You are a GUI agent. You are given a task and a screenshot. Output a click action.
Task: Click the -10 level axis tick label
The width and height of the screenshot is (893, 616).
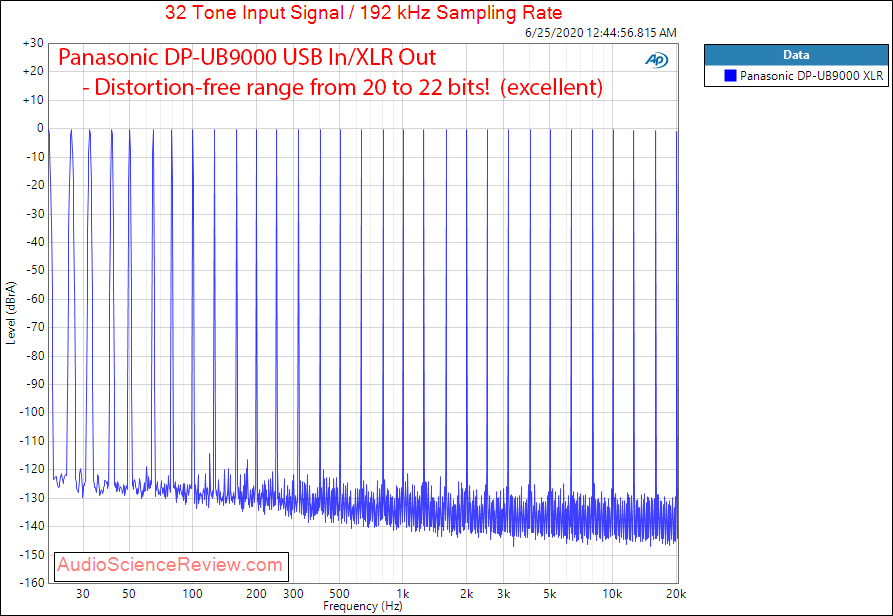35,157
